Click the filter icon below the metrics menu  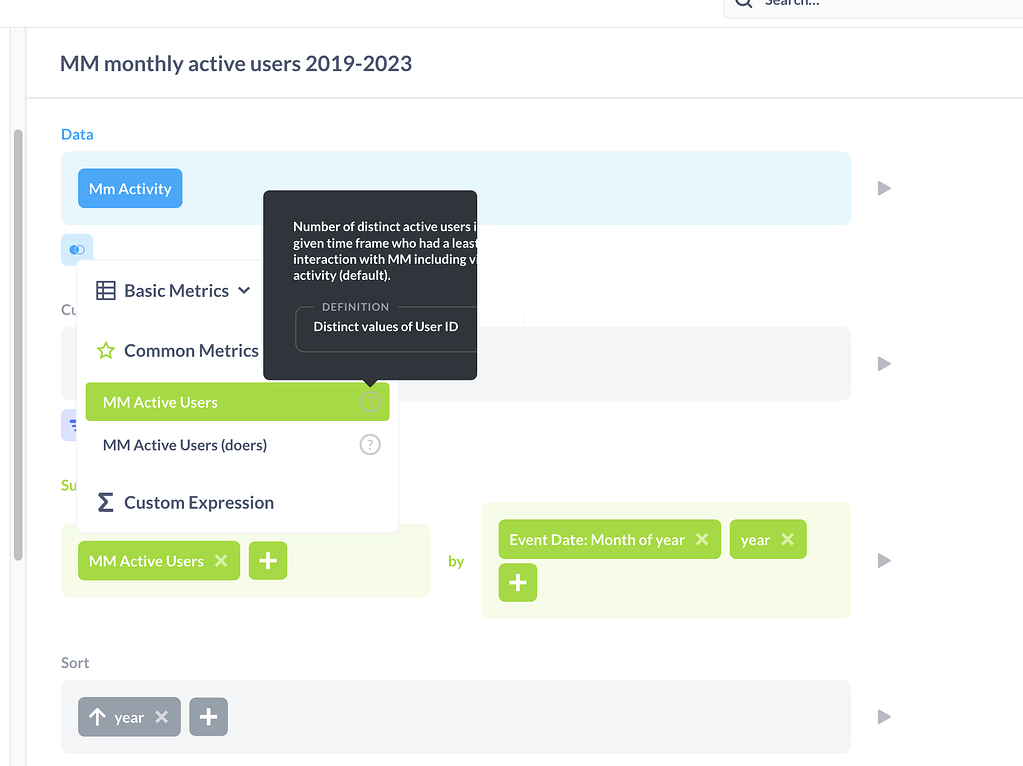point(72,425)
